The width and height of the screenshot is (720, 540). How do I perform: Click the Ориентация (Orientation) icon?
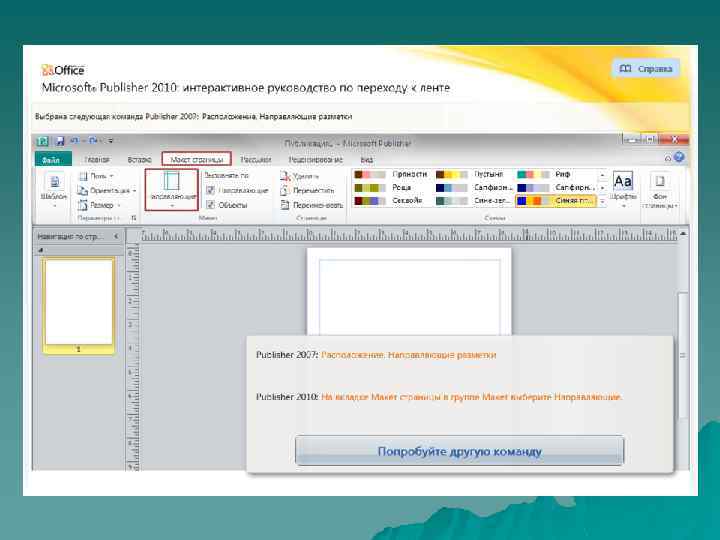[x=83, y=190]
